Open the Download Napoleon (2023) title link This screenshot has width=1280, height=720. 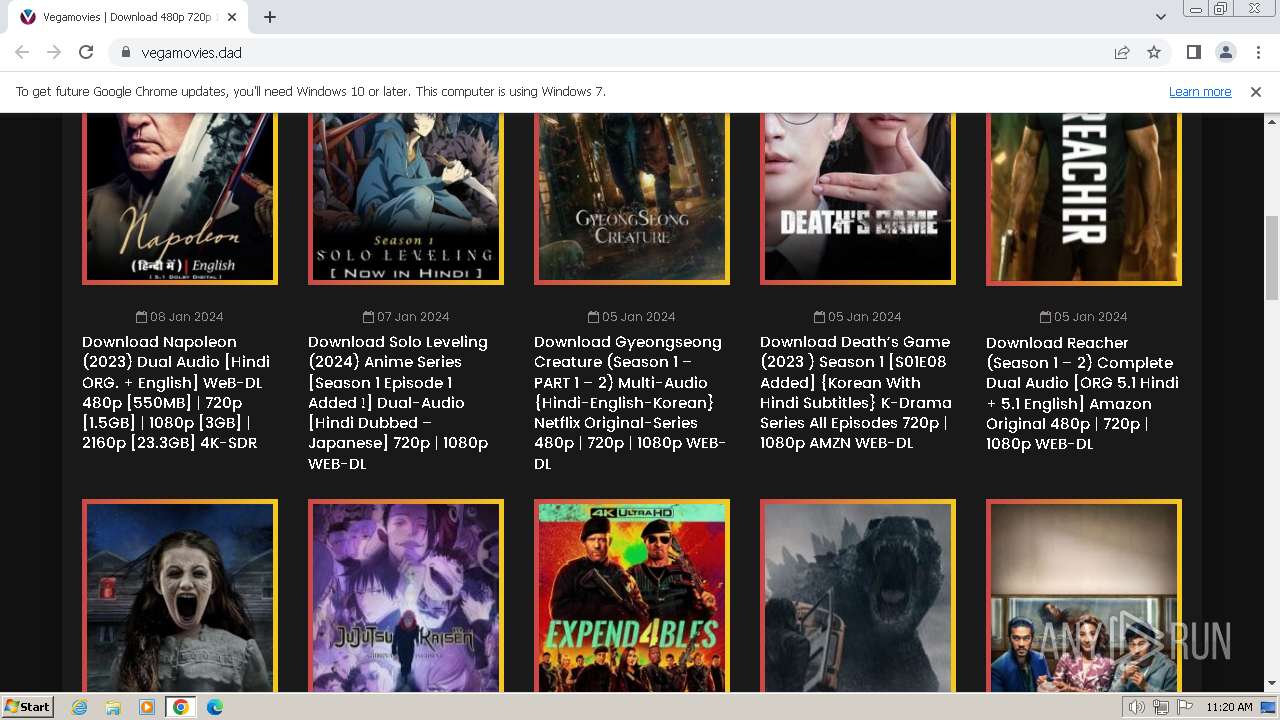coord(176,392)
